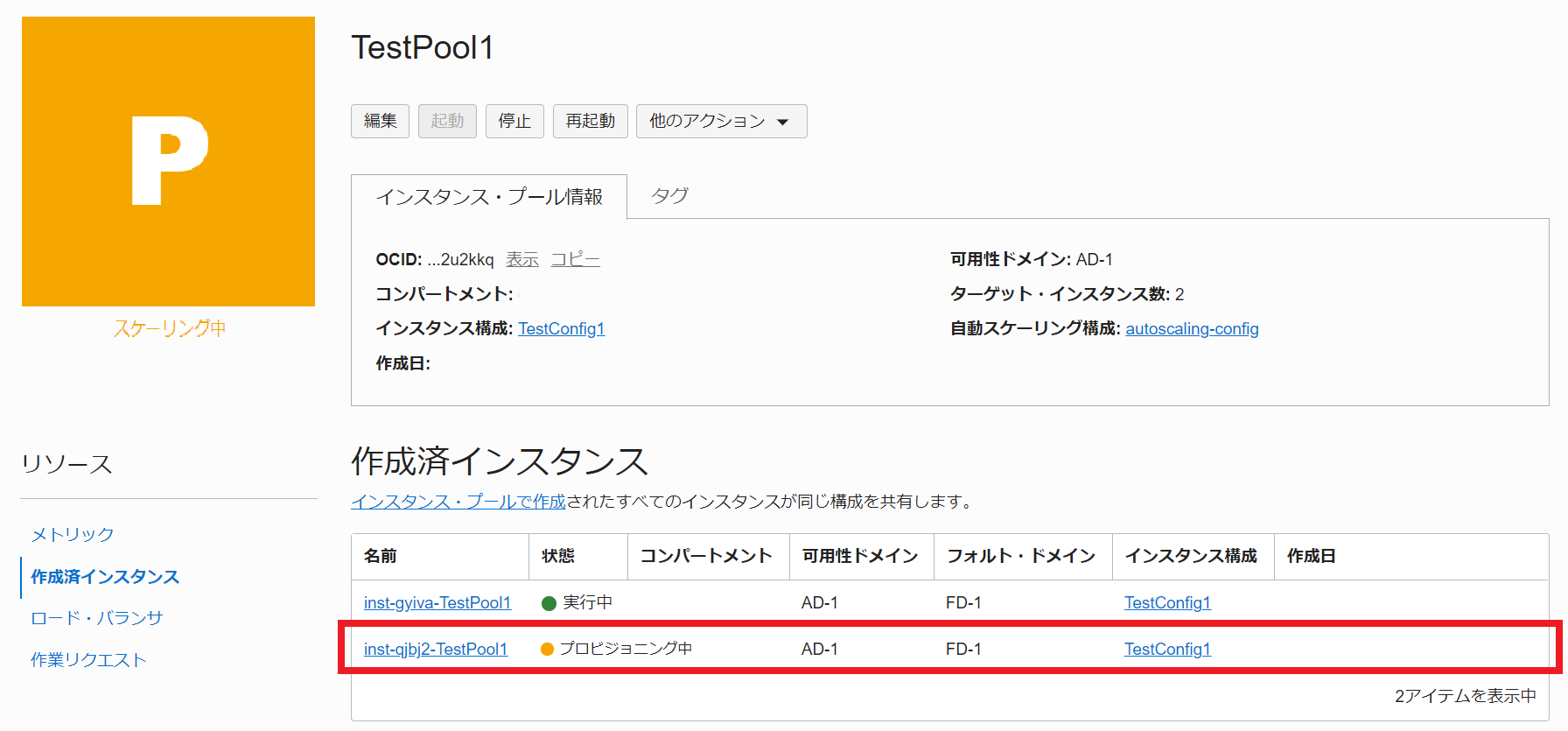1568x731 pixels.
Task: Click the orange provisioning status dot
Action: coord(548,650)
